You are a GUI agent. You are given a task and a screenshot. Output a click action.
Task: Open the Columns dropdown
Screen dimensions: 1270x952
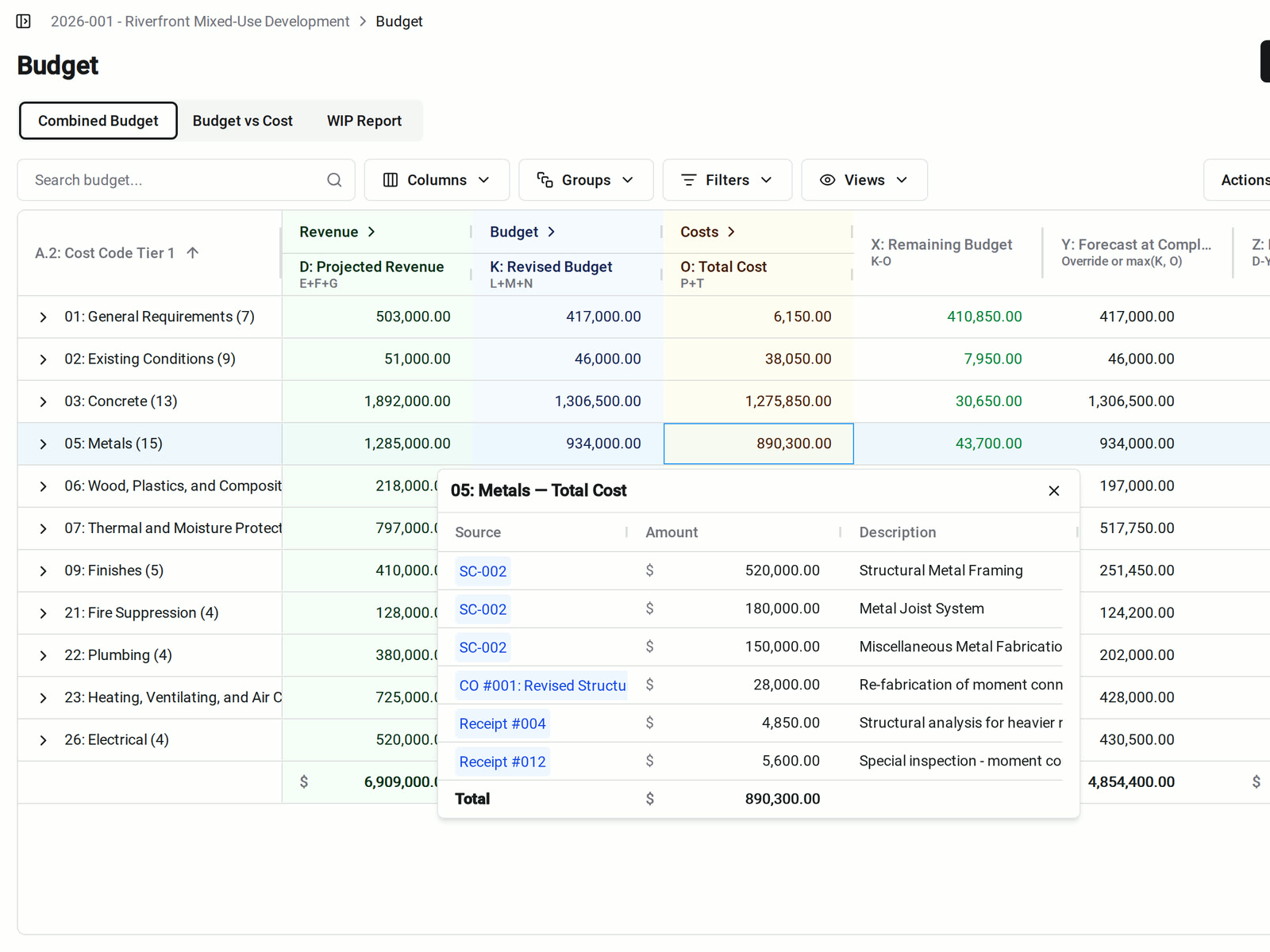pyautogui.click(x=437, y=180)
